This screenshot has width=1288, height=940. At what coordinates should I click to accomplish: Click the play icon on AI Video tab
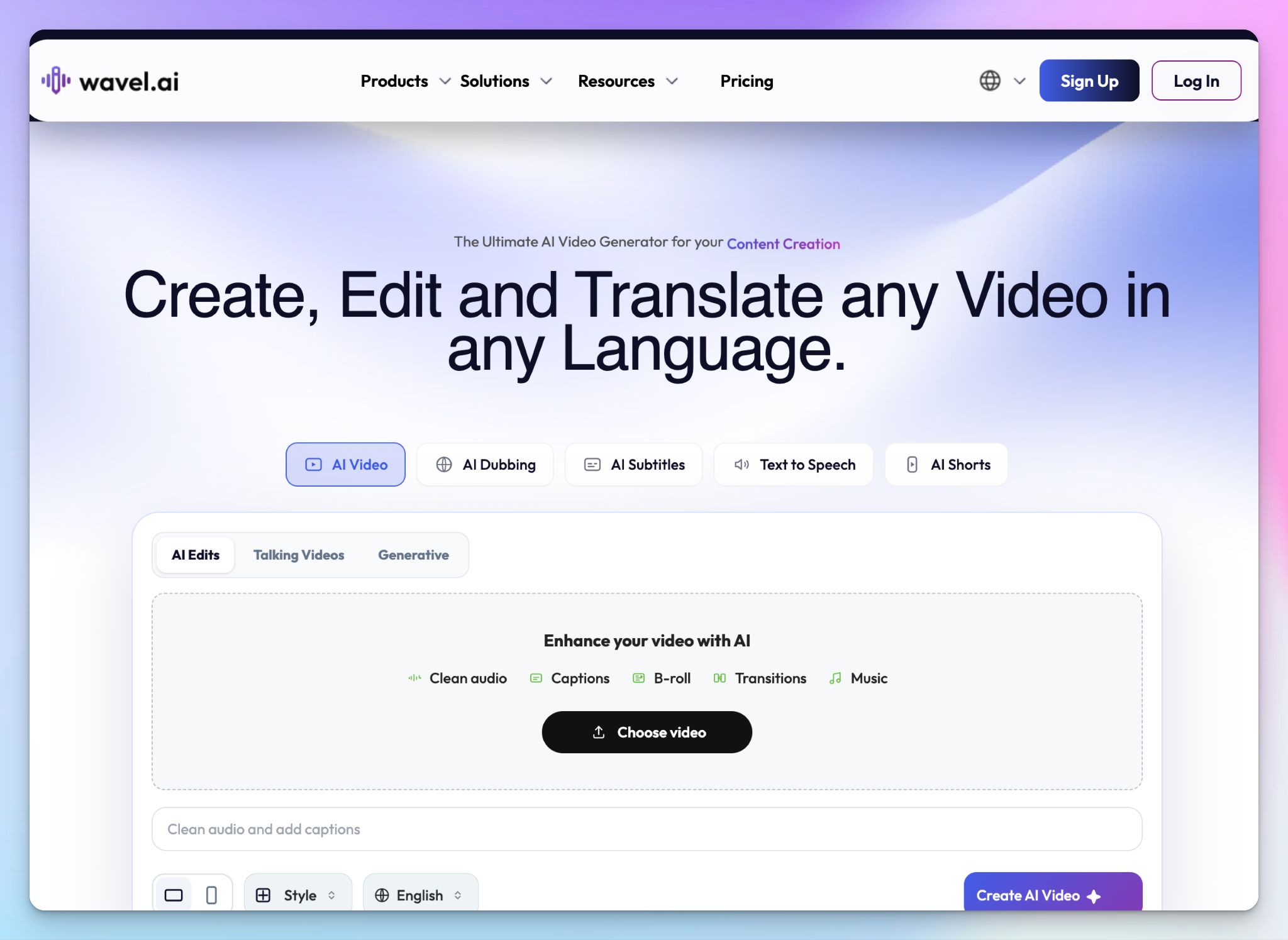313,465
